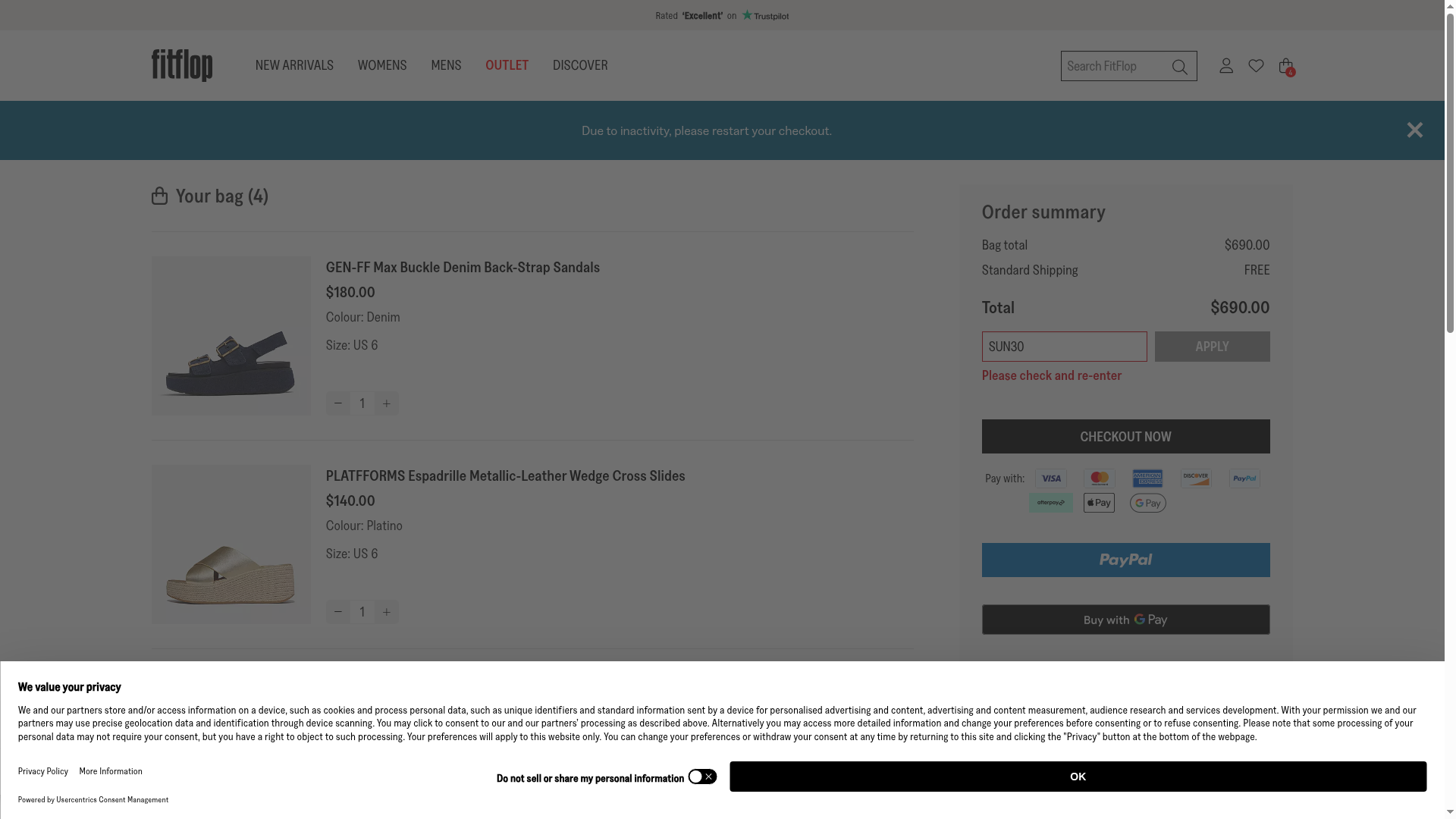Screen dimensions: 1456x819
Task: Toggle do not sell personal information switch
Action: coord(702,777)
